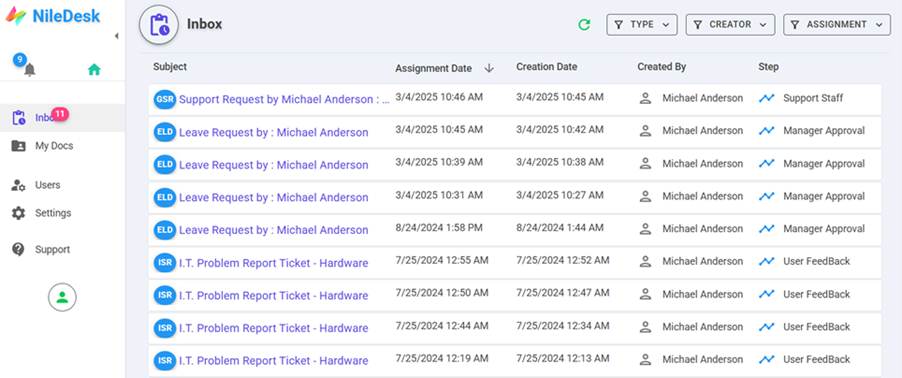The image size is (902, 378).
Task: Open the TYPE filter dropdown
Action: (641, 25)
